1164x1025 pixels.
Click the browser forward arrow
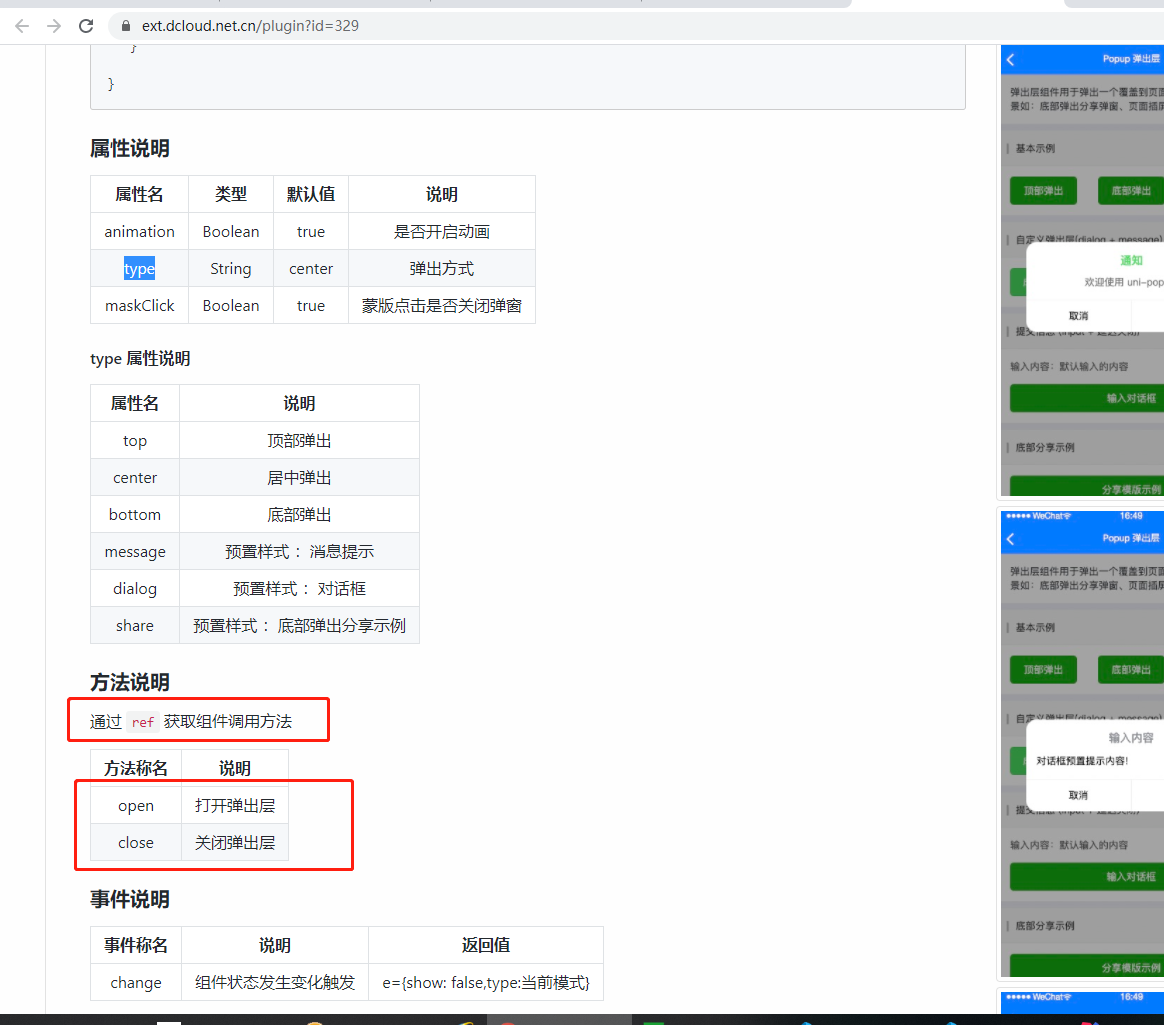(x=53, y=27)
